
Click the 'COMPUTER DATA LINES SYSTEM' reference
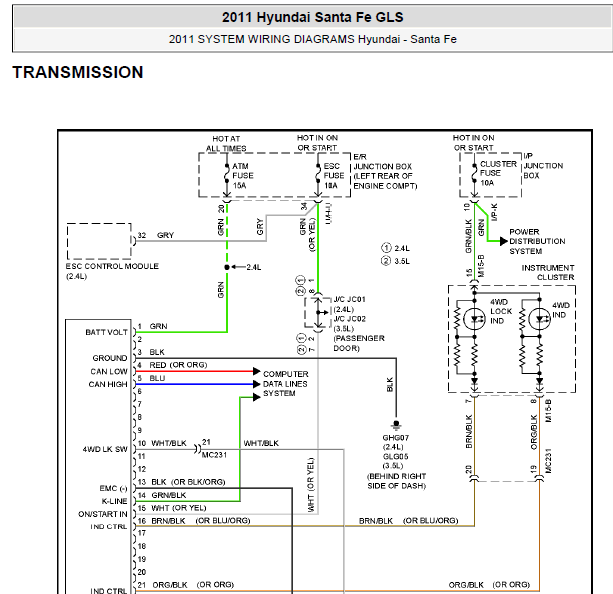pyautogui.click(x=285, y=384)
